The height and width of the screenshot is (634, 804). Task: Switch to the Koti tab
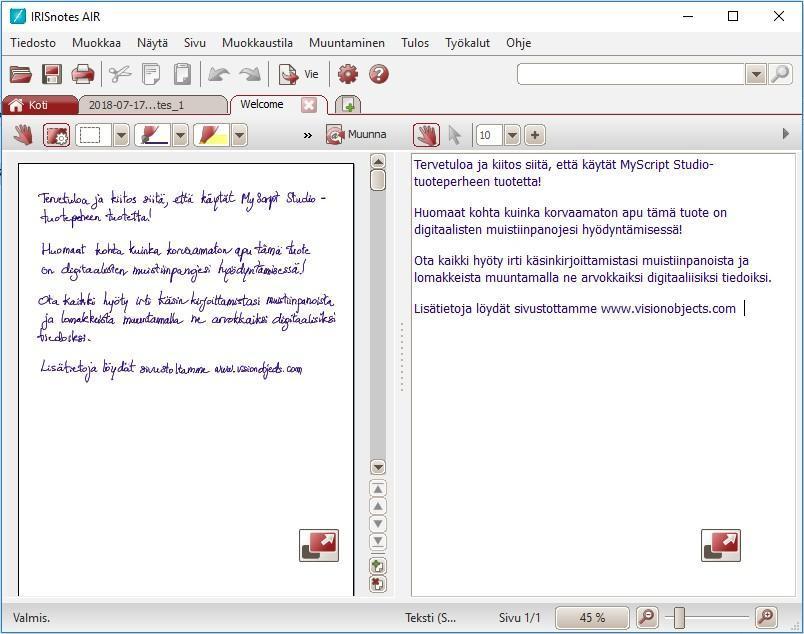coord(38,105)
